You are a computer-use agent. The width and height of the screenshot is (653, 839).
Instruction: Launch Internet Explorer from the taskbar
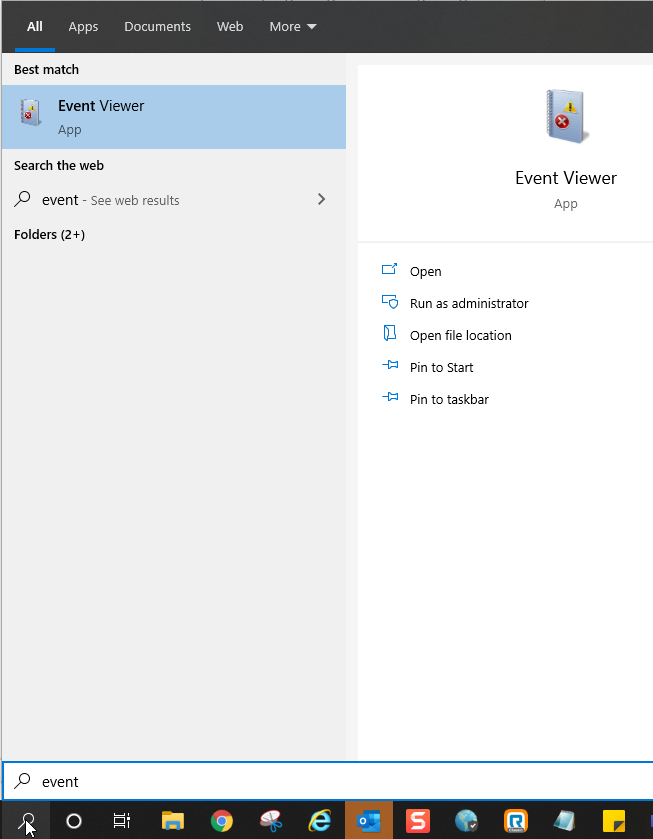(x=320, y=820)
